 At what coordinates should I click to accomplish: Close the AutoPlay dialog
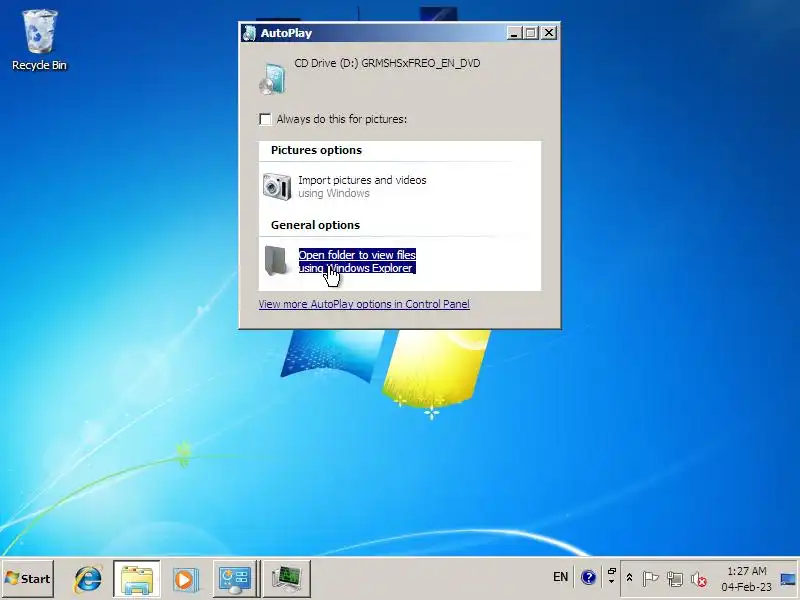point(548,33)
